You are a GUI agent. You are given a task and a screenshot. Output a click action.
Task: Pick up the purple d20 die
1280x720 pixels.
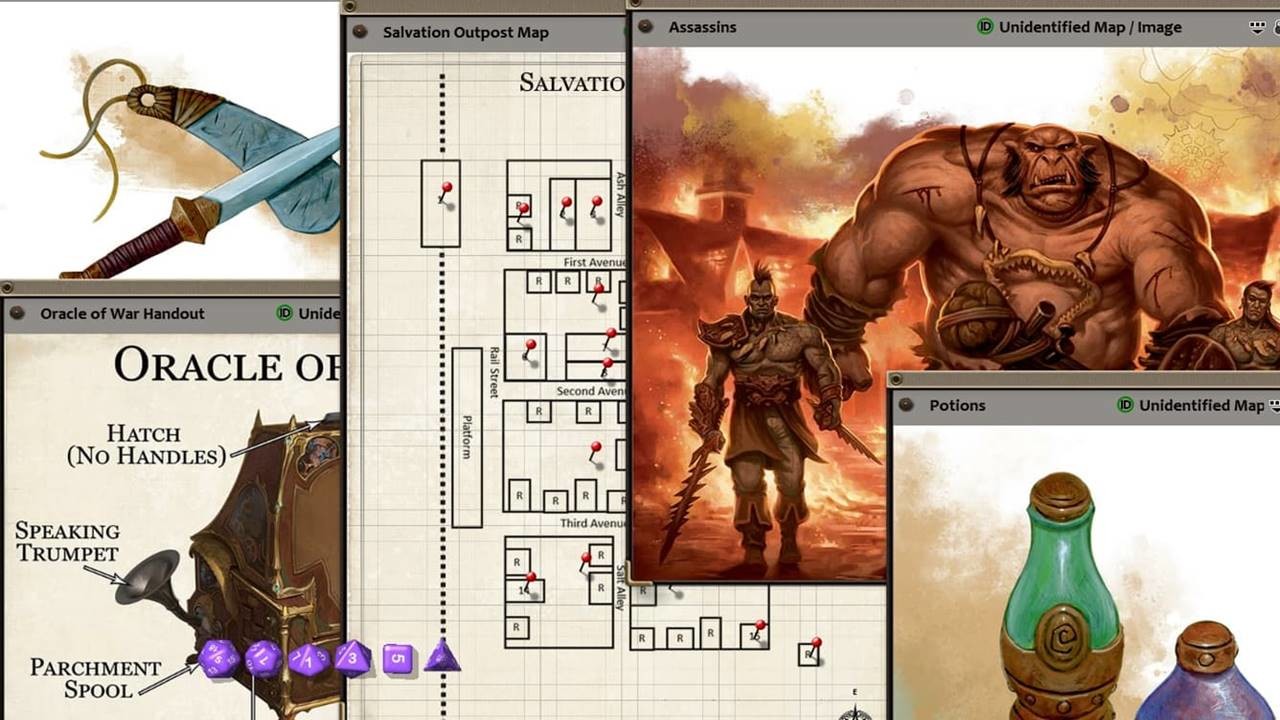(x=218, y=659)
